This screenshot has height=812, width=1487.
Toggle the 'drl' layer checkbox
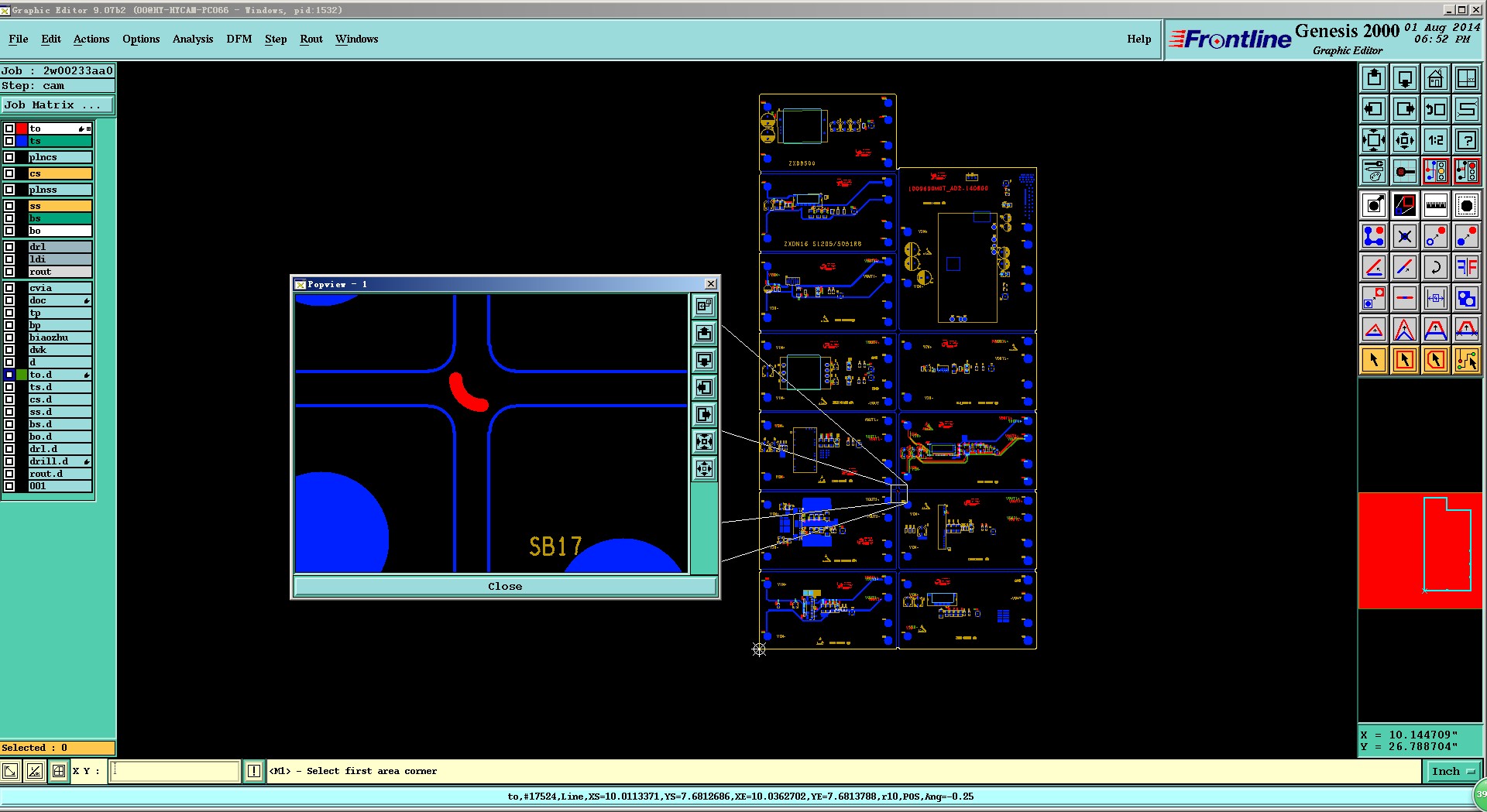click(x=9, y=247)
